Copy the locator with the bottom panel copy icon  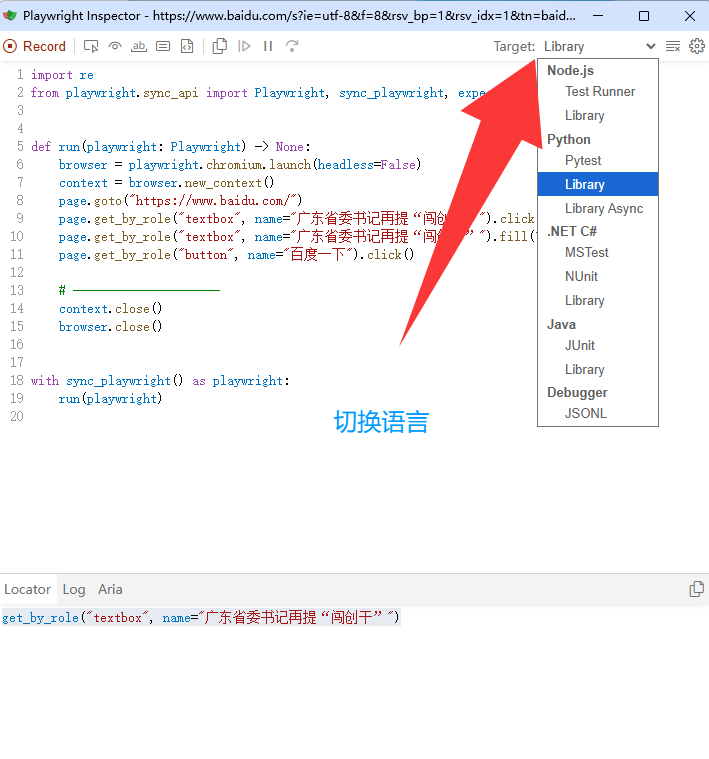[x=696, y=589]
